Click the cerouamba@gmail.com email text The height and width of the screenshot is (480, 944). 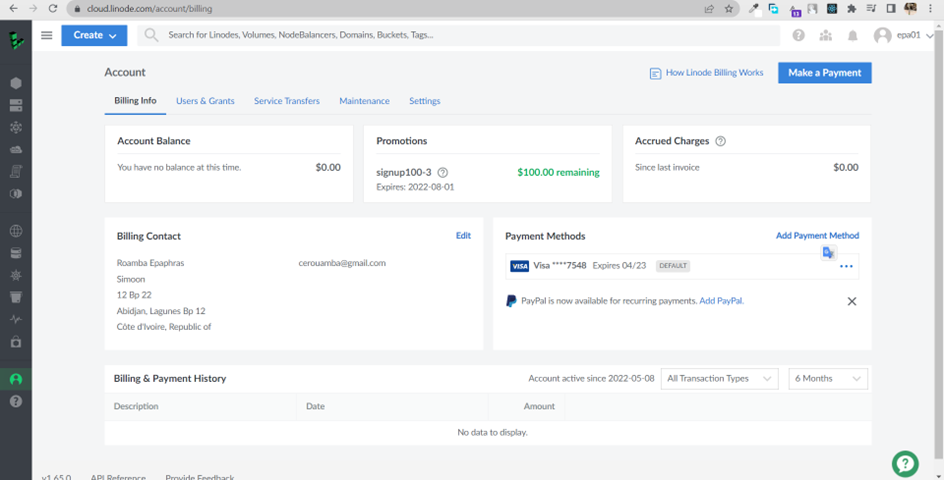click(x=342, y=263)
